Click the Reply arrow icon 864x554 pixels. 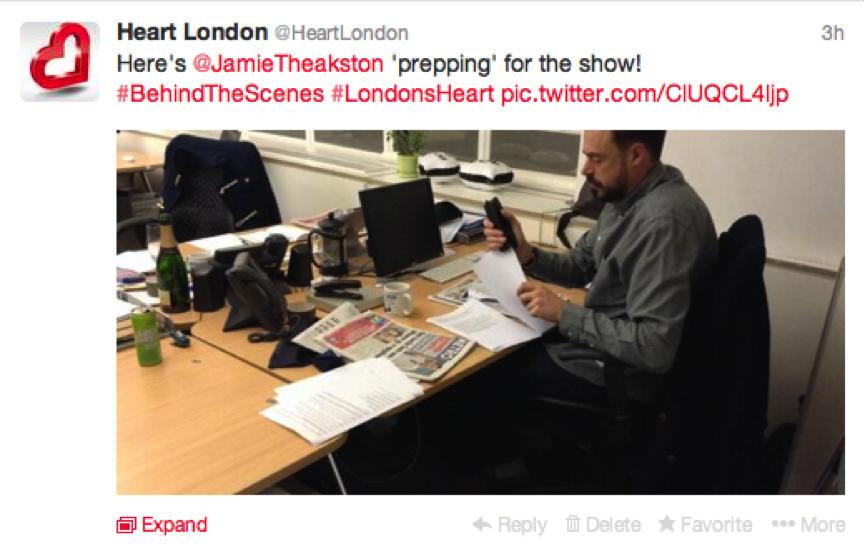click(x=482, y=524)
